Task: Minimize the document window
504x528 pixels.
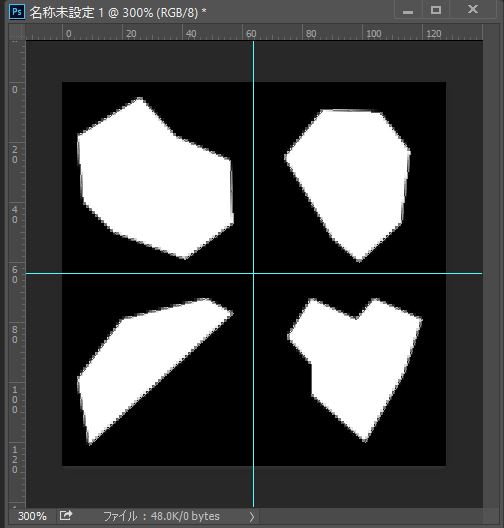Action: point(408,11)
